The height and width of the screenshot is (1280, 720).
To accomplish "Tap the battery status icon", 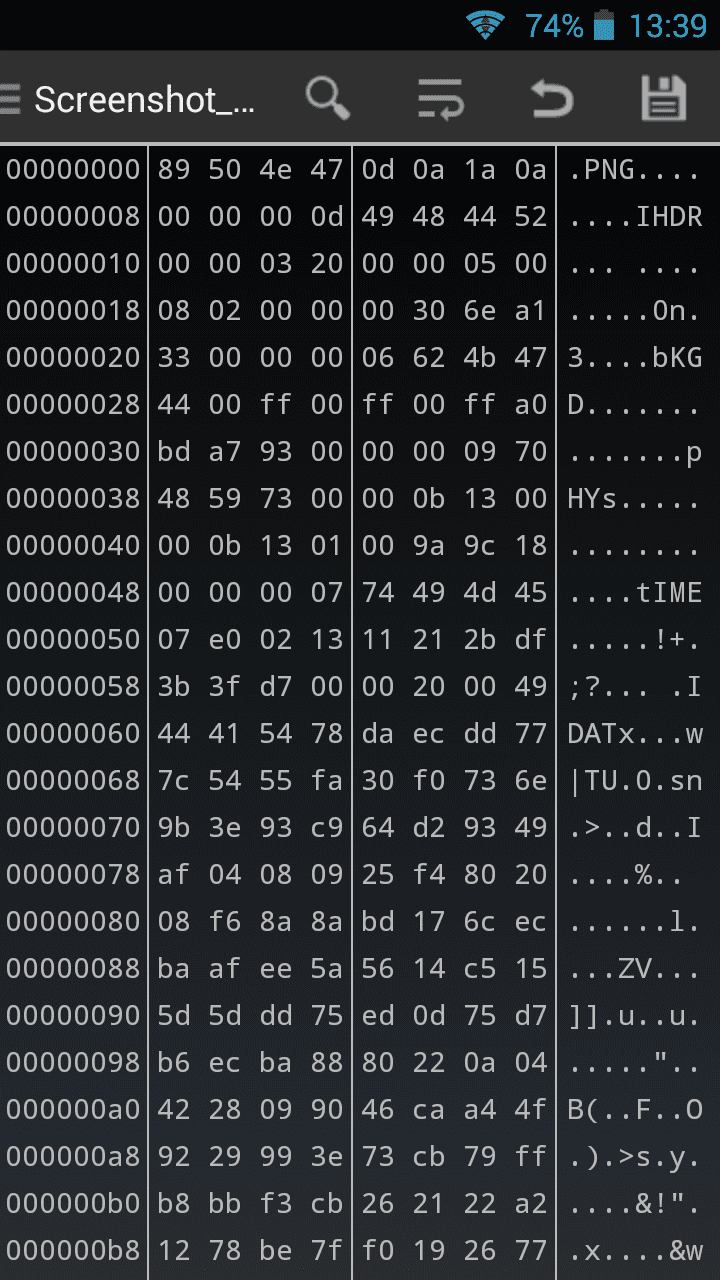I will tap(603, 25).
